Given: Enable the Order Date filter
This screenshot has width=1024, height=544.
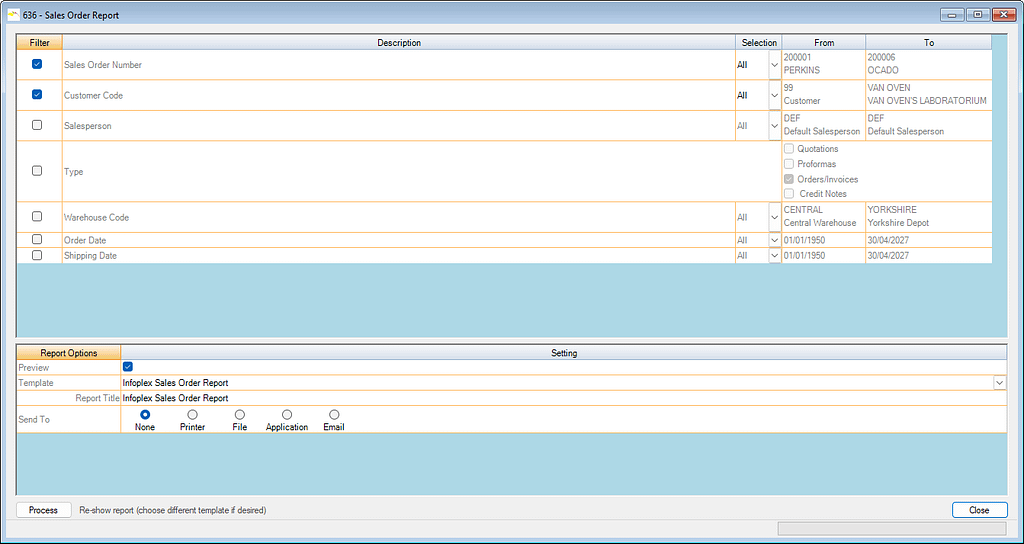Looking at the screenshot, I should [37, 240].
